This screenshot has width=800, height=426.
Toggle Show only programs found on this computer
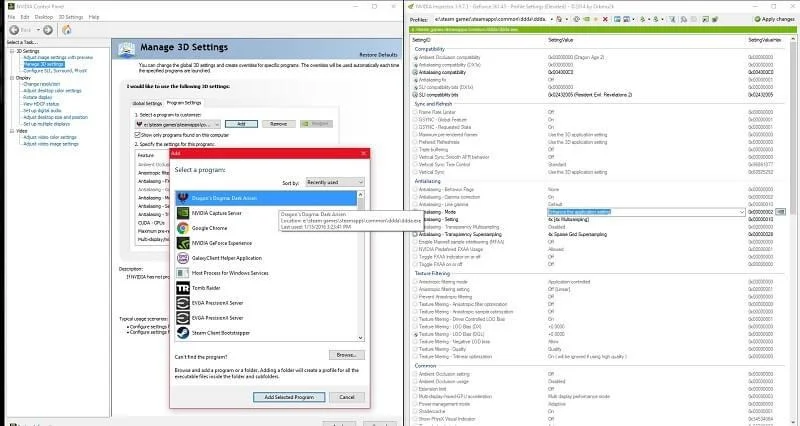(x=137, y=135)
